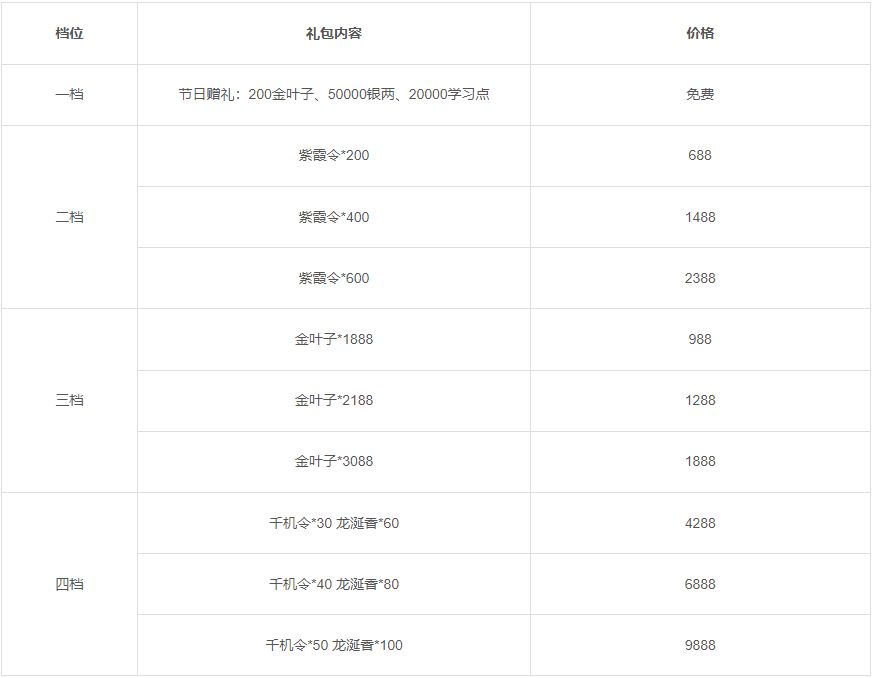Click the 节日赠礼 gift description cell

coord(334,95)
